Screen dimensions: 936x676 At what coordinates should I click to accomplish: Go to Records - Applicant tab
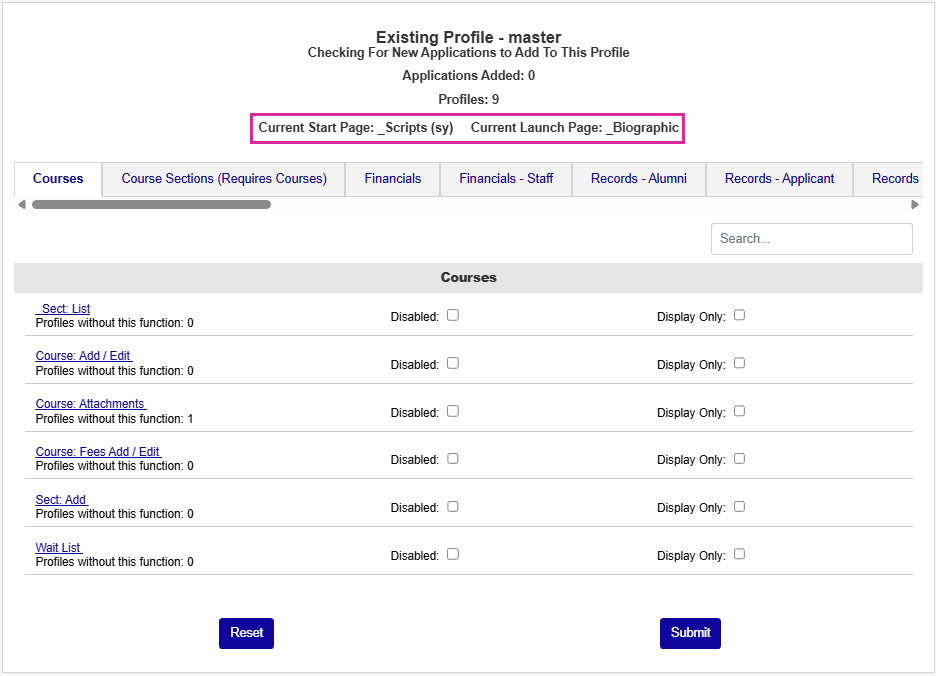point(779,179)
